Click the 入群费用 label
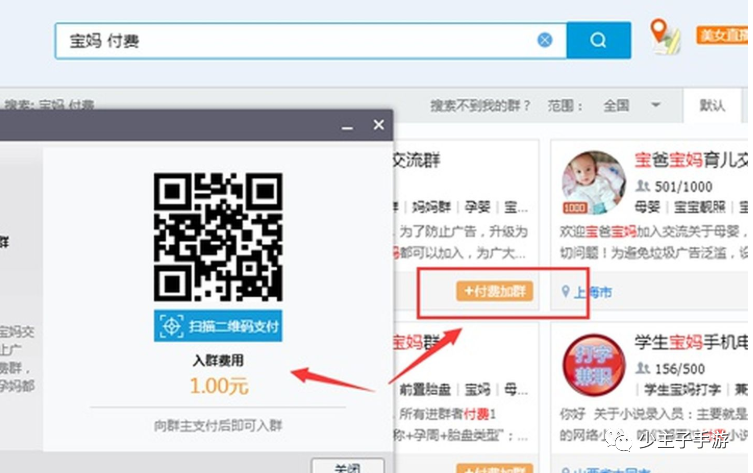Screen dimensions: 753x473 219,360
